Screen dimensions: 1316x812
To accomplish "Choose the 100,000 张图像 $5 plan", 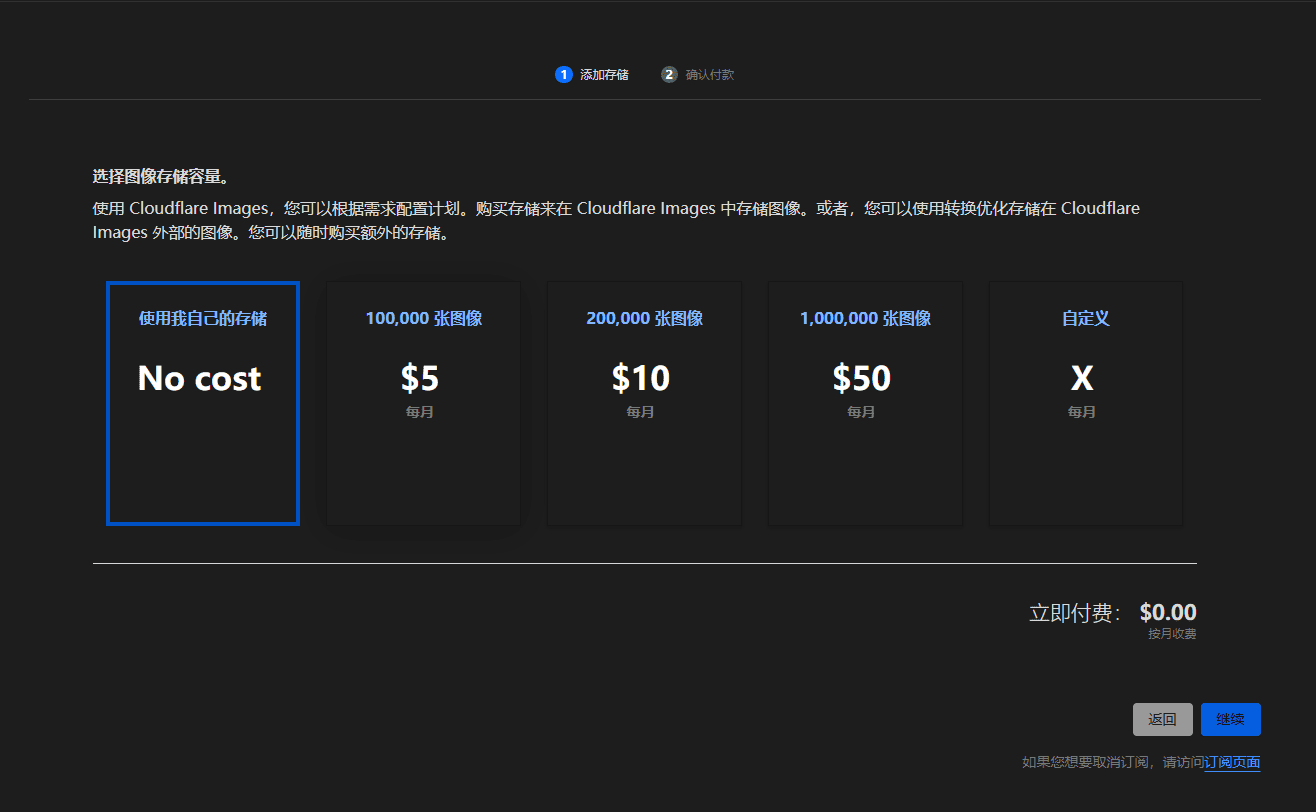I will coord(423,403).
